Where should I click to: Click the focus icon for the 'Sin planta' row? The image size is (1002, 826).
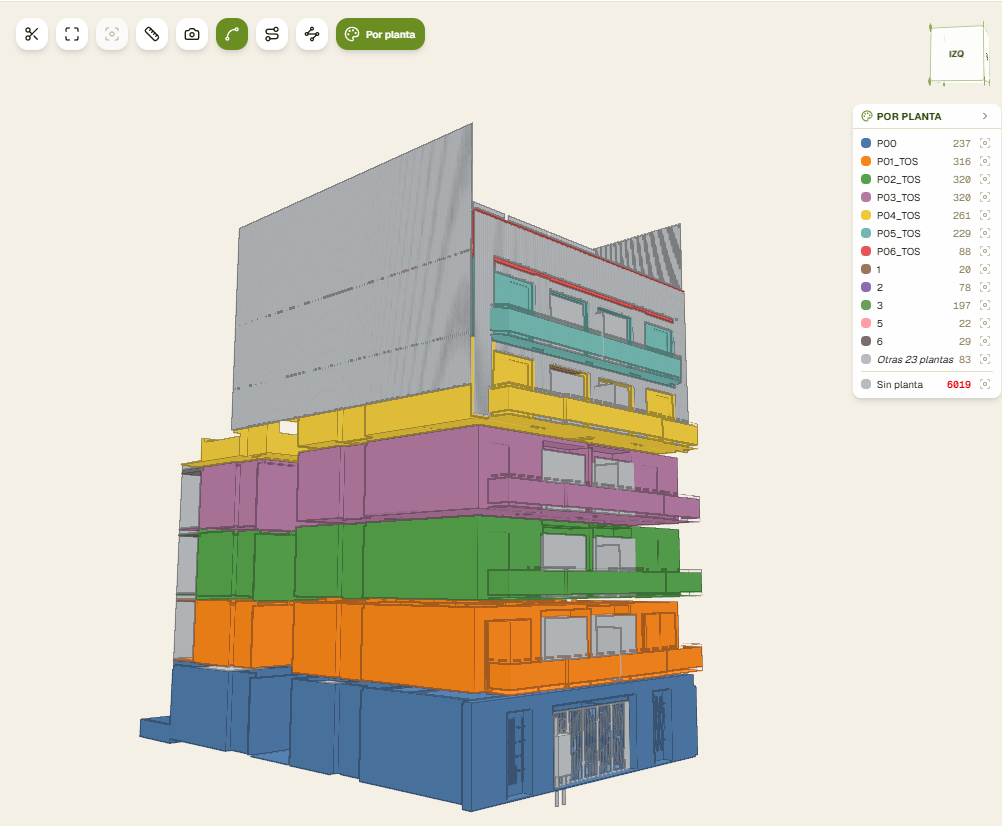coord(985,385)
